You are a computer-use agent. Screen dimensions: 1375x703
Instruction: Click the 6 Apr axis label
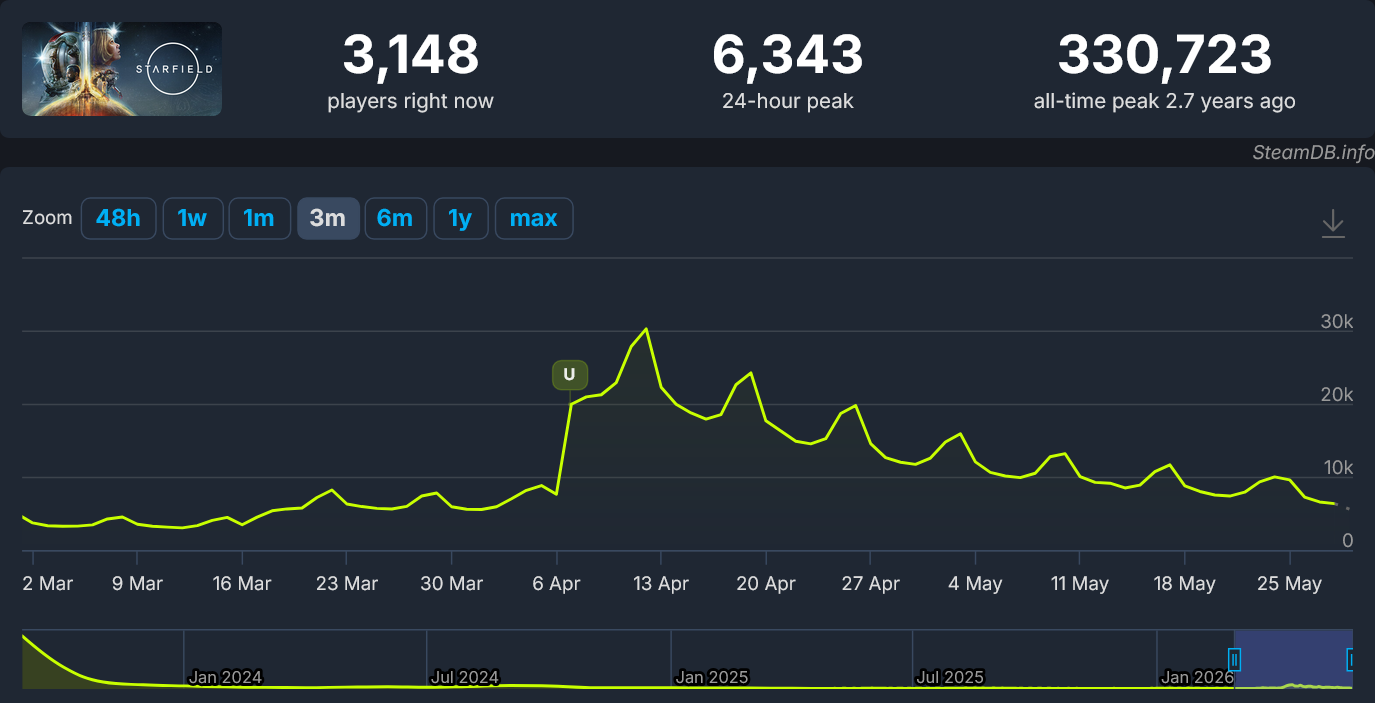coord(557,583)
